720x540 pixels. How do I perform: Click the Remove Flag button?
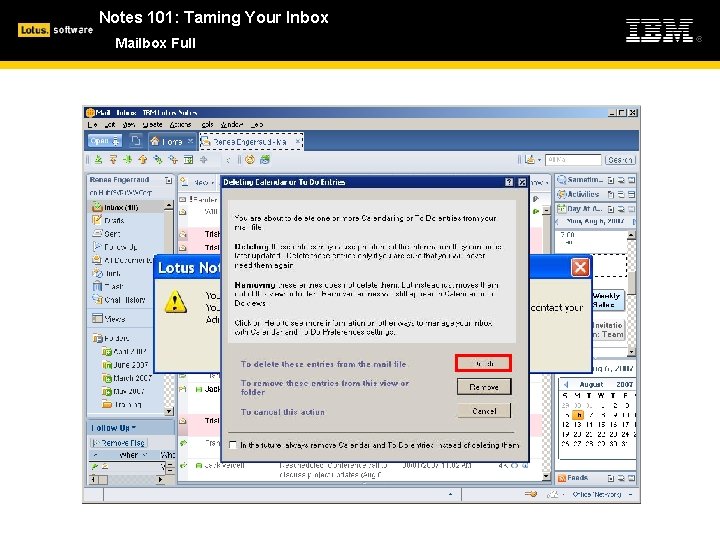tap(119, 443)
